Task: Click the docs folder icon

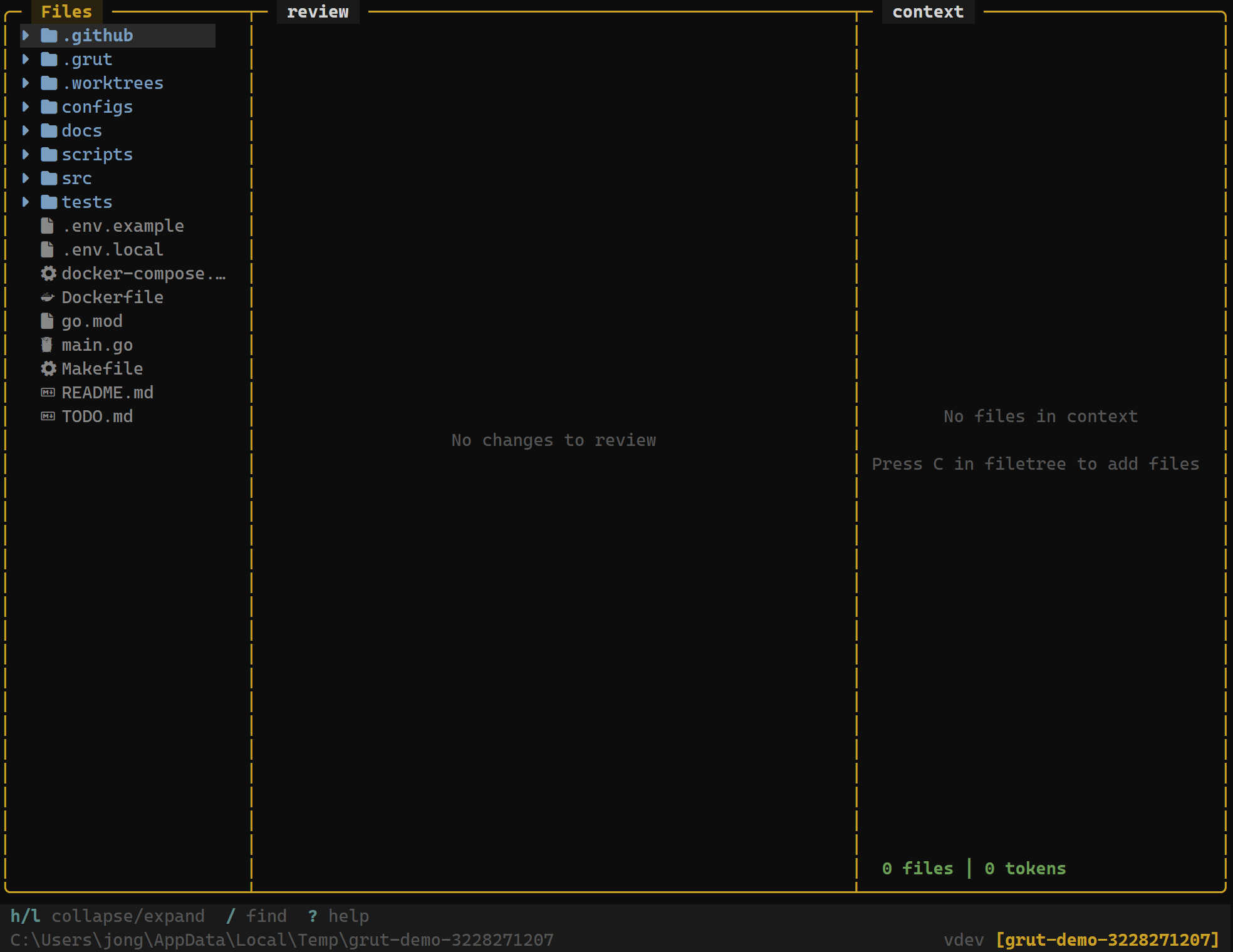Action: 49,131
